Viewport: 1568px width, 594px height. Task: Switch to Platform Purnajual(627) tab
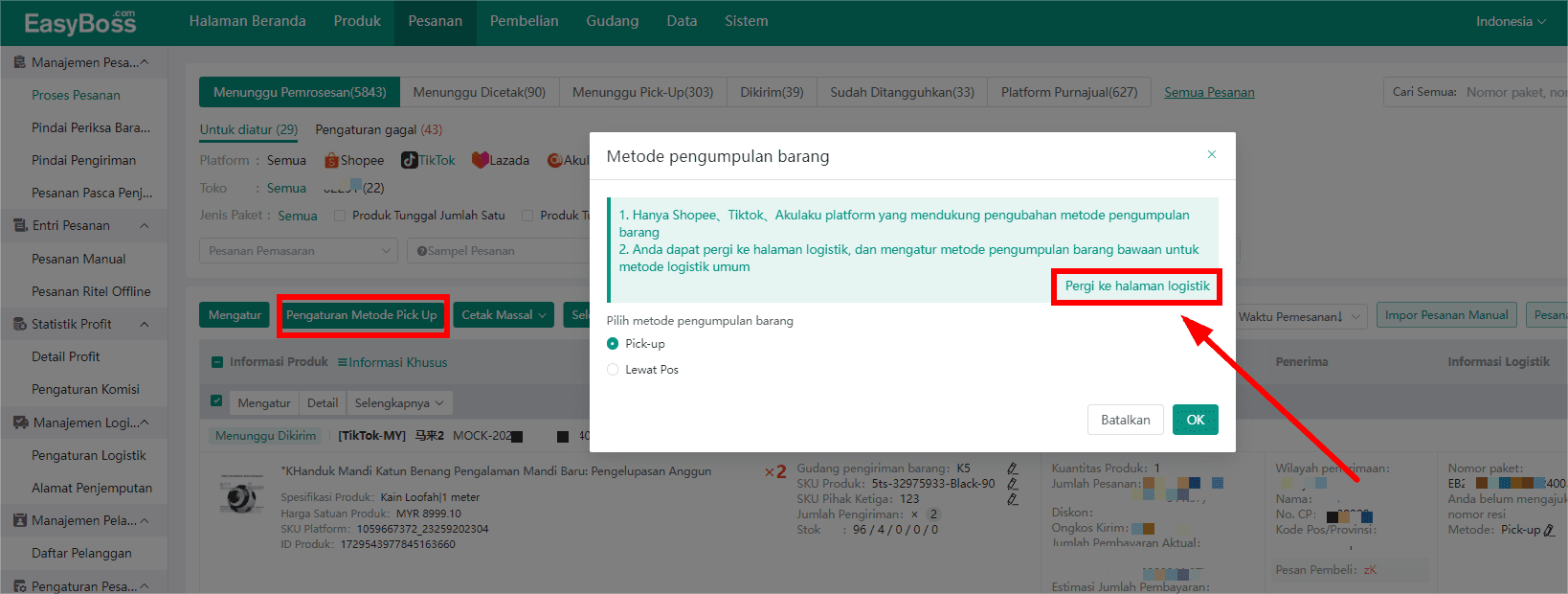click(x=1069, y=92)
